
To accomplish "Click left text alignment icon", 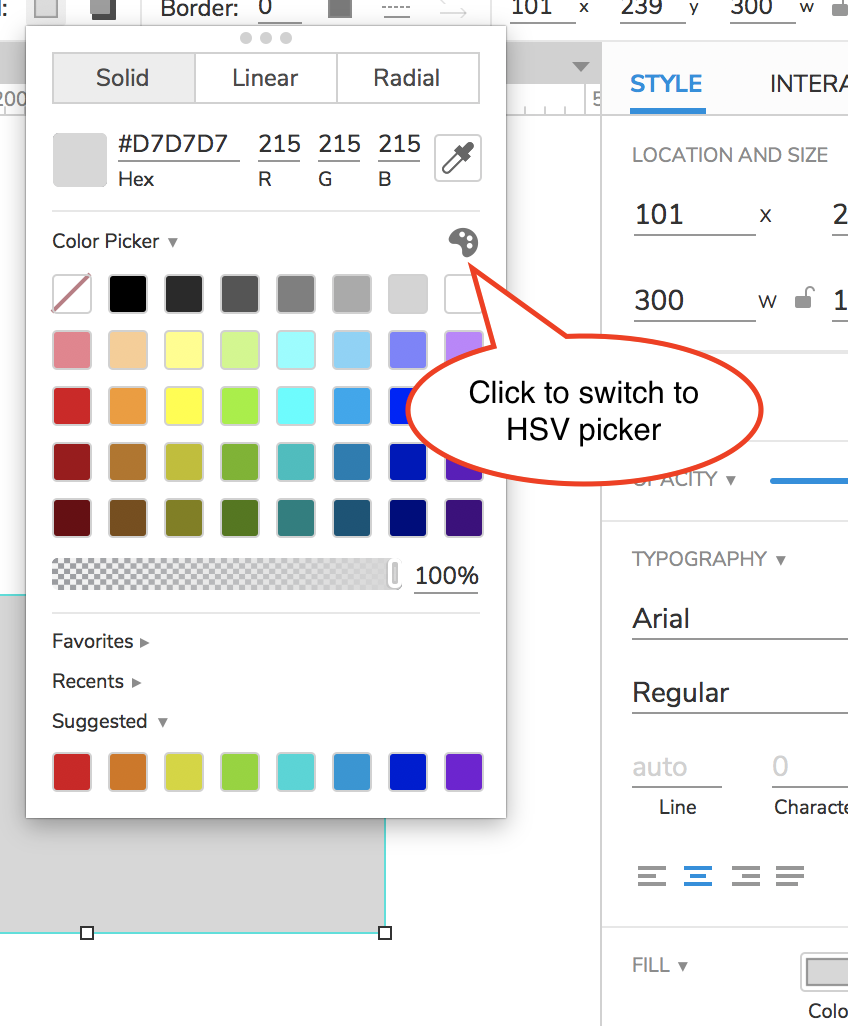I will pos(652,876).
